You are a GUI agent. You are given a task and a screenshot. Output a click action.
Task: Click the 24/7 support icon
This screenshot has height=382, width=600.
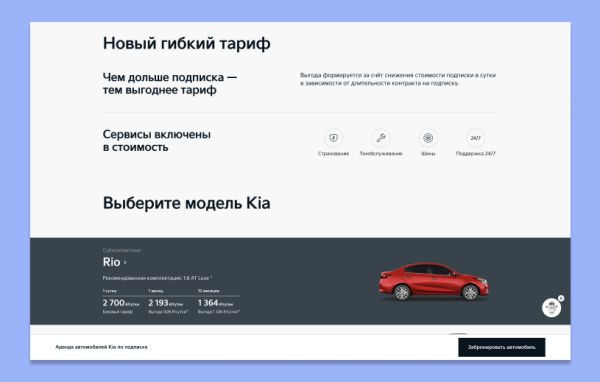coord(475,138)
